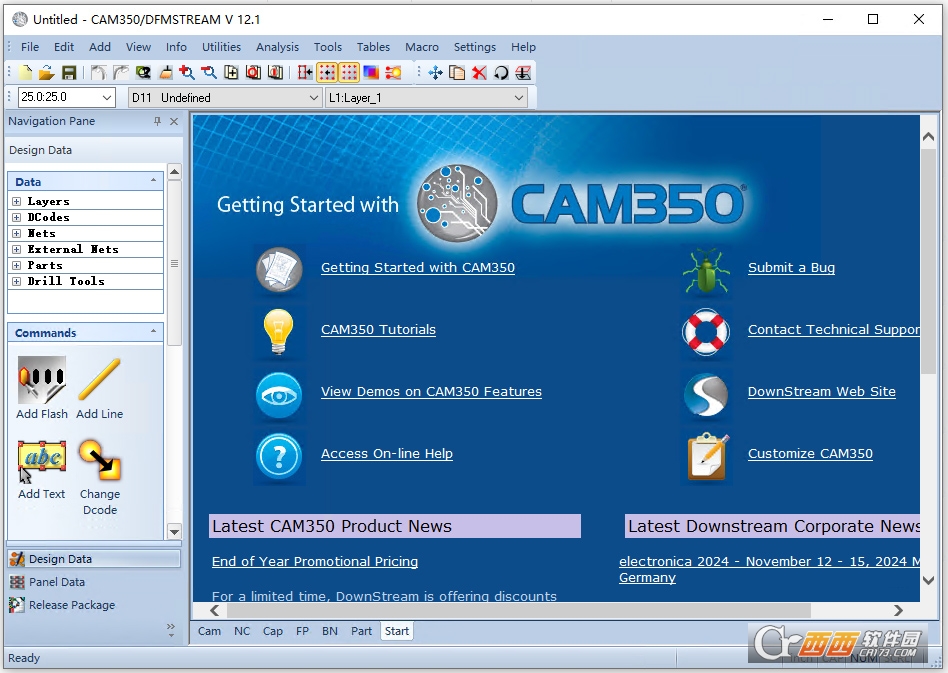Click the highlight object toolbar icon

[393, 73]
